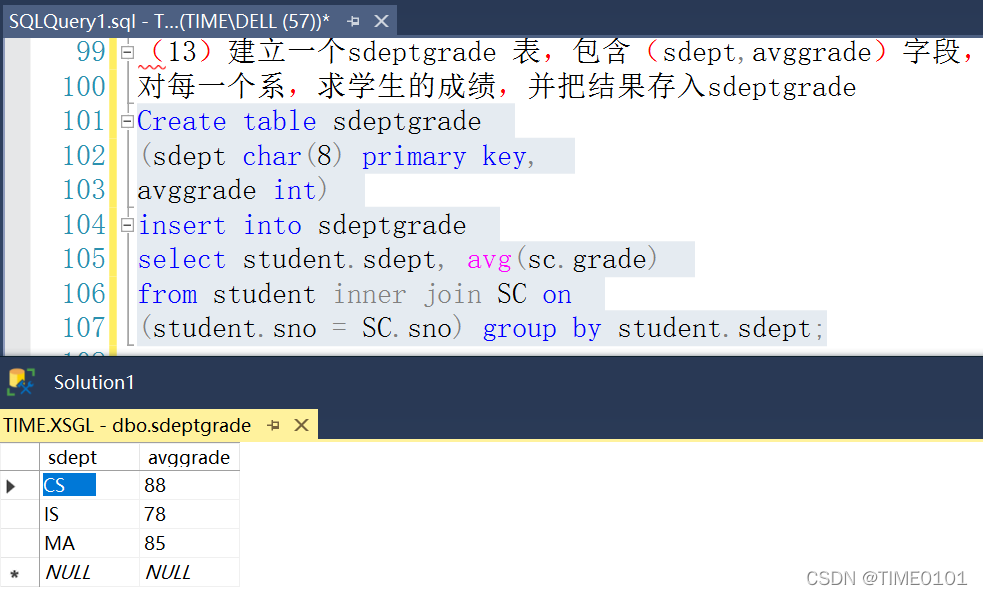
Task: Click the NULL cell under sdept
Action: click(90, 572)
